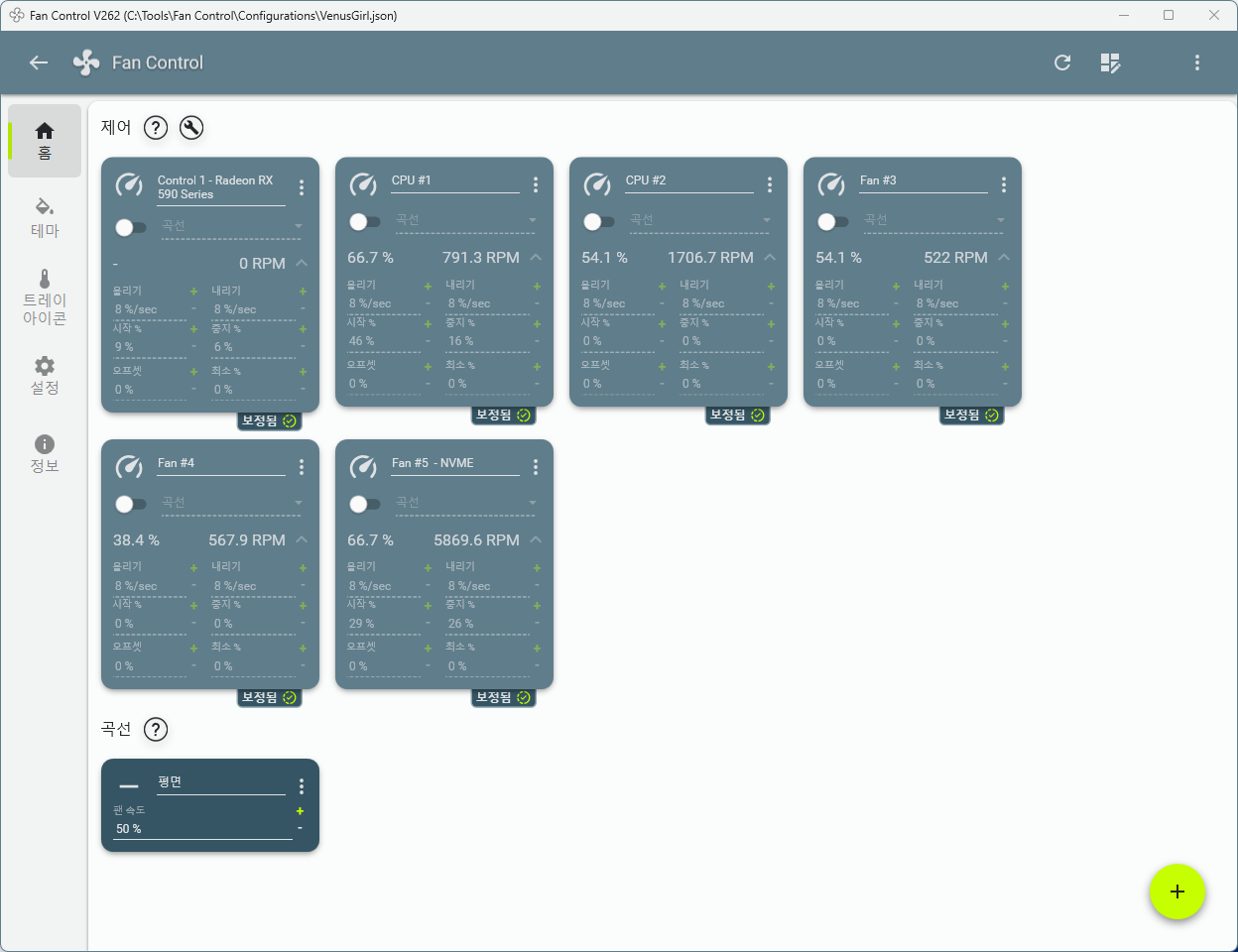Click gauge icon on CPU #1 card

coord(363,184)
